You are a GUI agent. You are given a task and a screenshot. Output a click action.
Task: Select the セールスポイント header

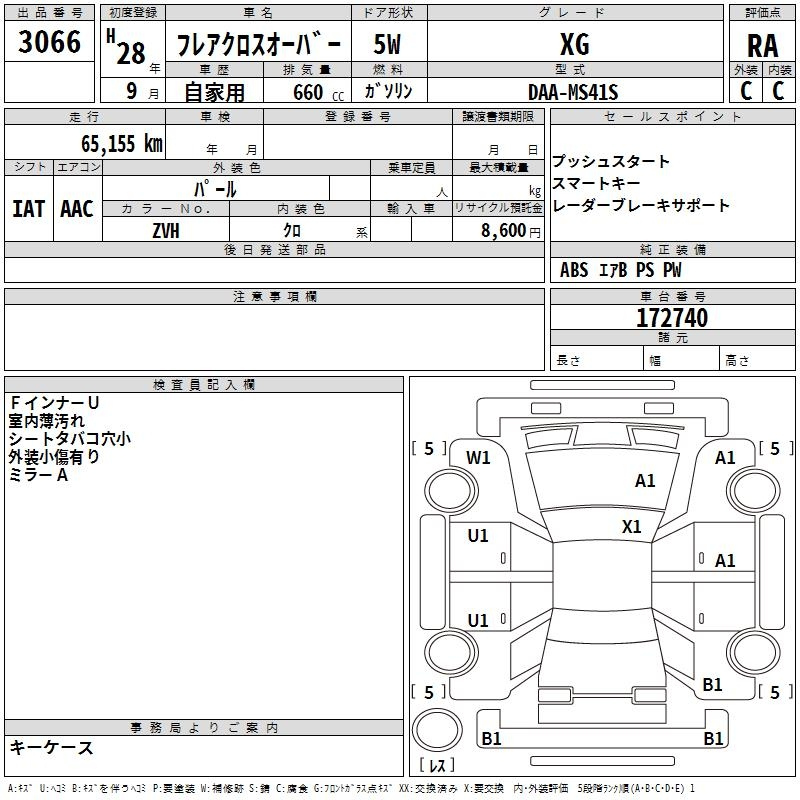672,116
